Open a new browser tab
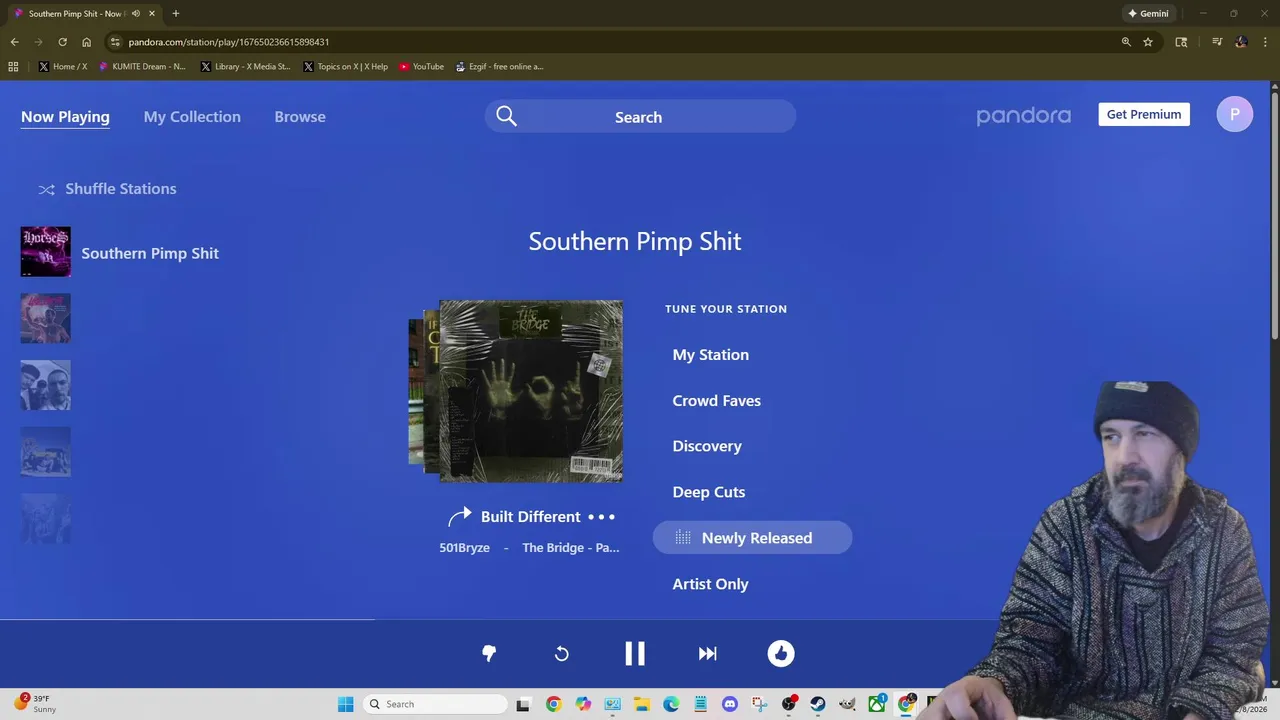The width and height of the screenshot is (1280, 720). coord(175,14)
